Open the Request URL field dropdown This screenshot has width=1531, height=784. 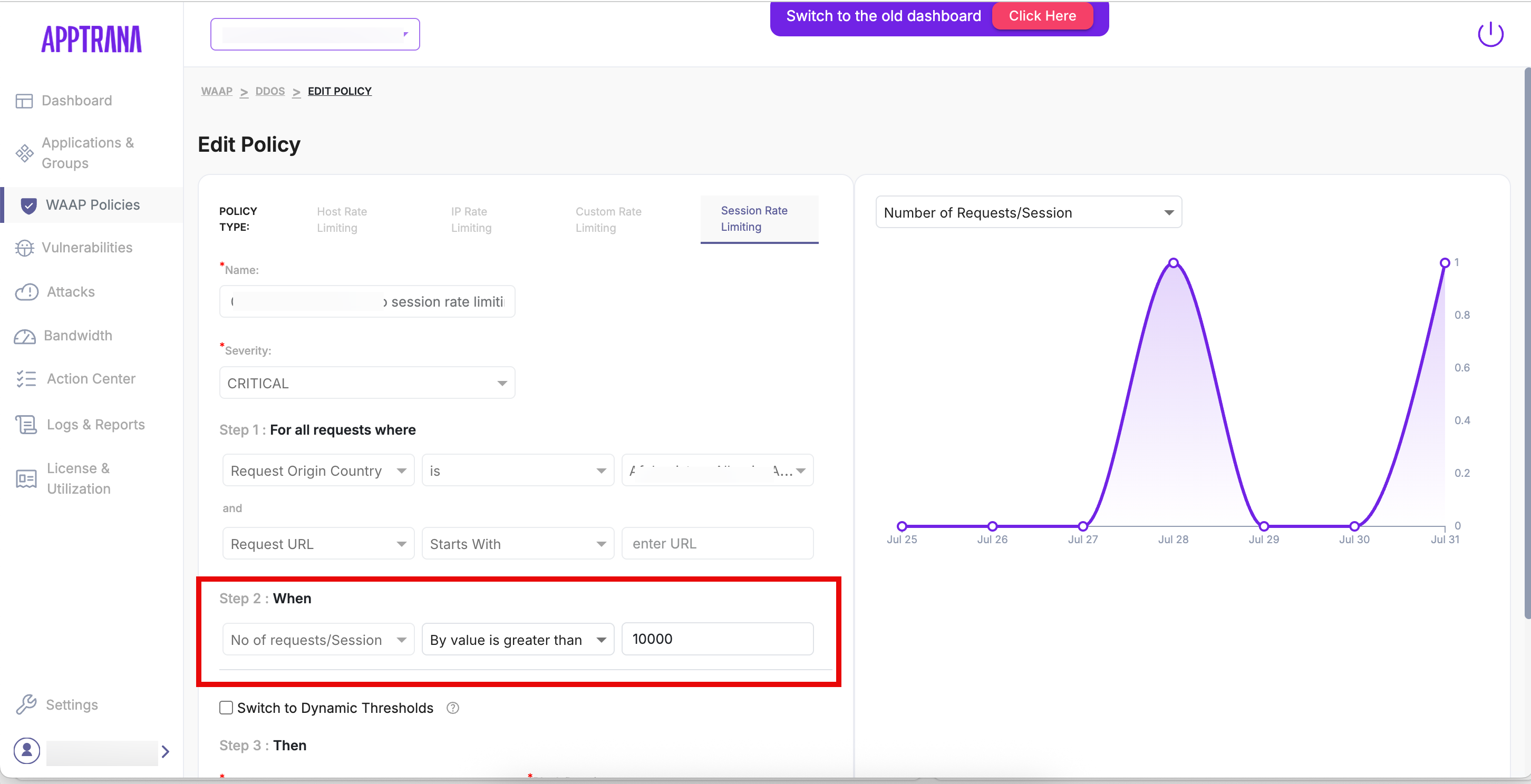318,543
